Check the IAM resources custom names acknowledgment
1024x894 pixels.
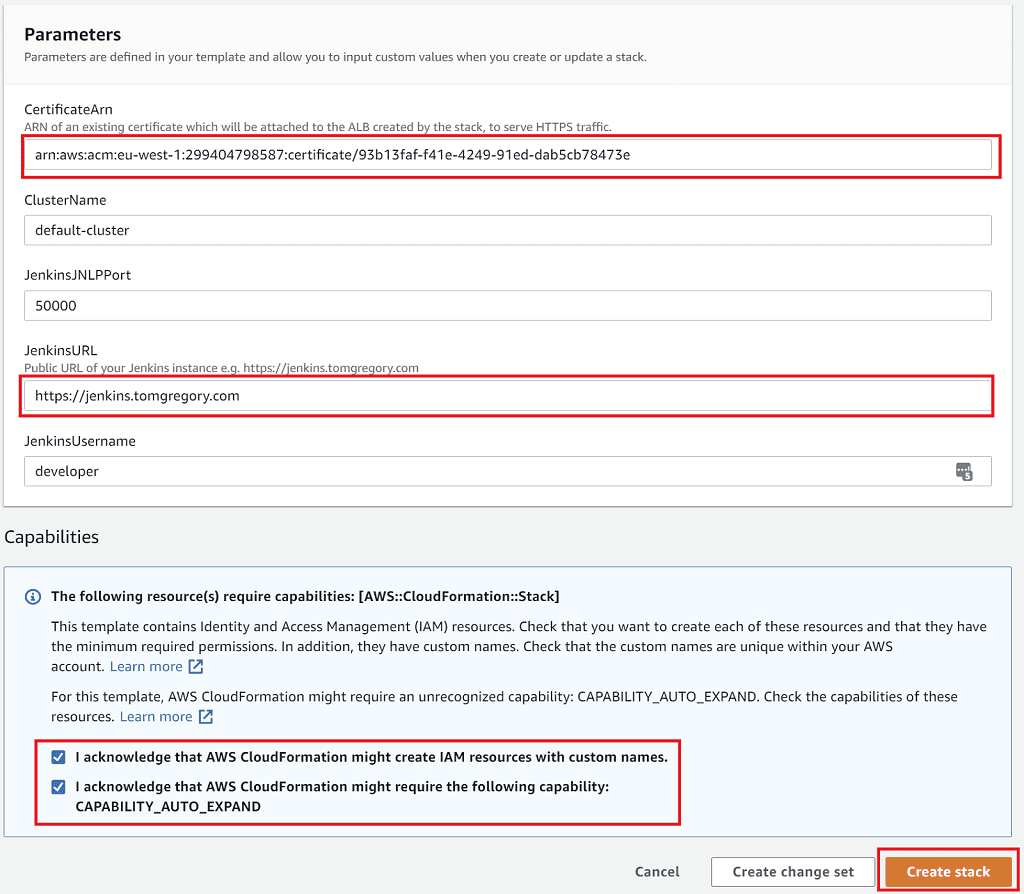pos(58,757)
